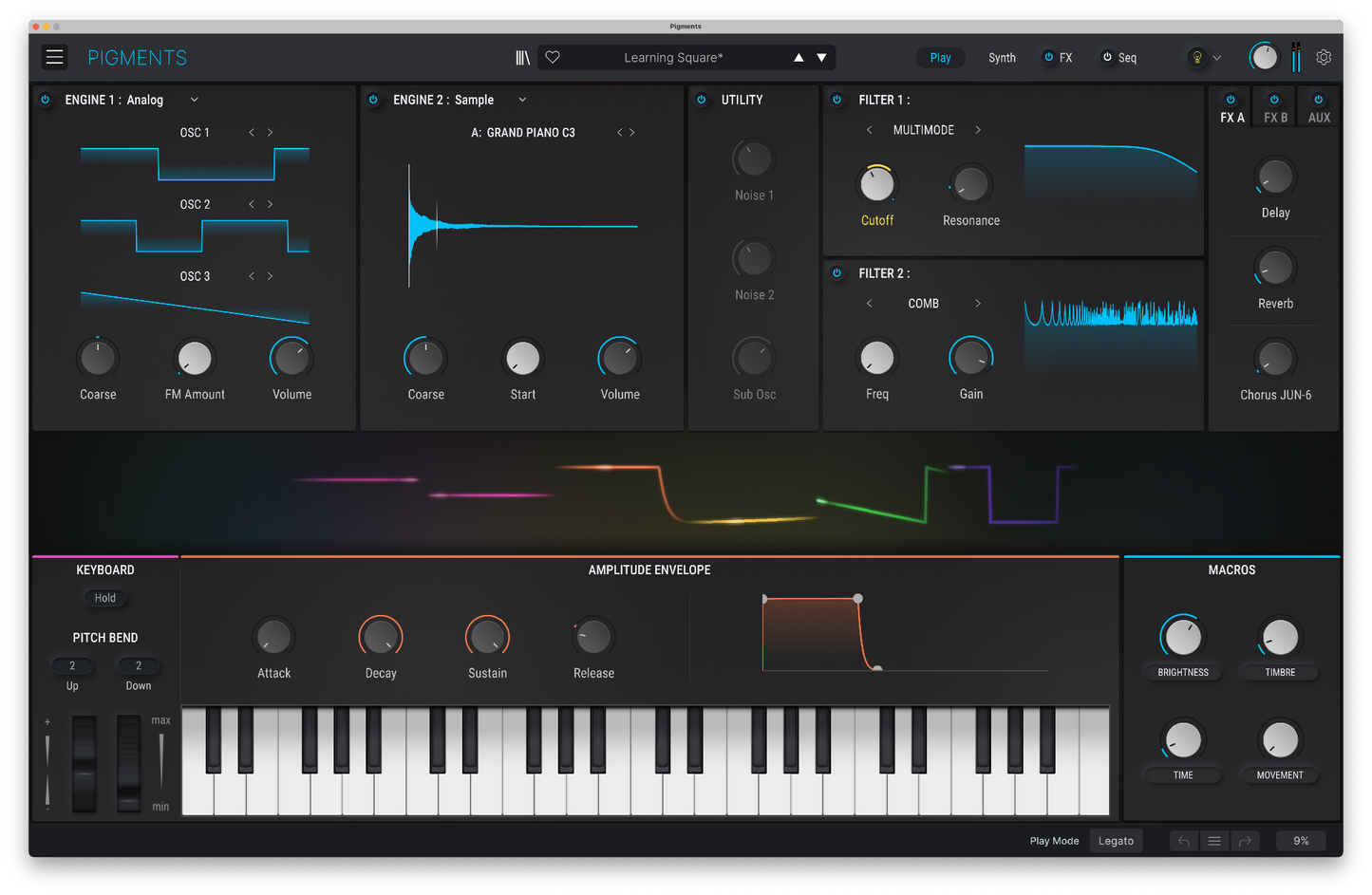This screenshot has height=895, width=1372.
Task: Enable keyboard Hold mode
Action: pos(104,598)
